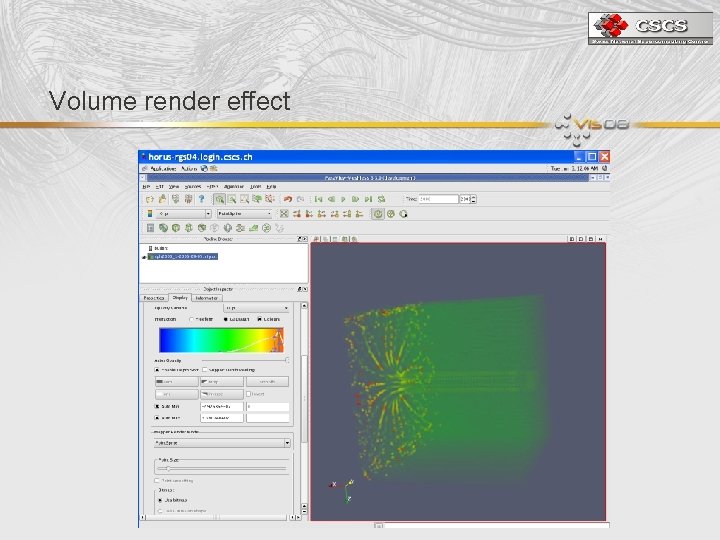Open the Actions menu in desktop panel

point(189,169)
